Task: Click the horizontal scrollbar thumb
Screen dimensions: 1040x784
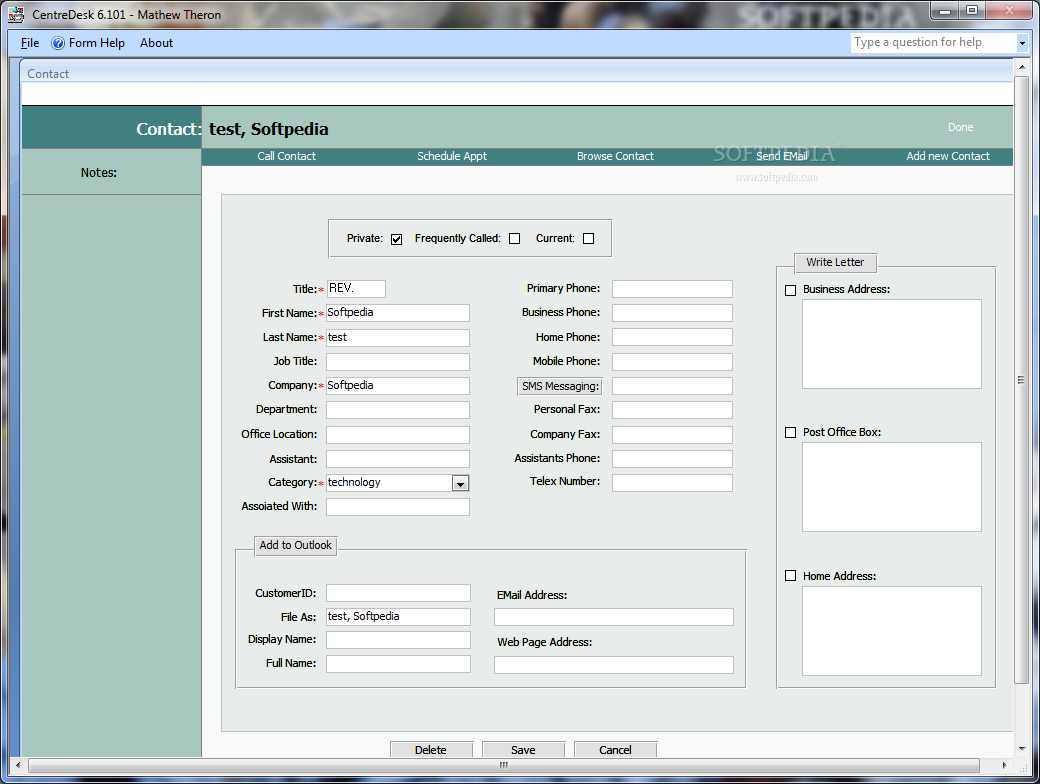Action: (x=504, y=765)
